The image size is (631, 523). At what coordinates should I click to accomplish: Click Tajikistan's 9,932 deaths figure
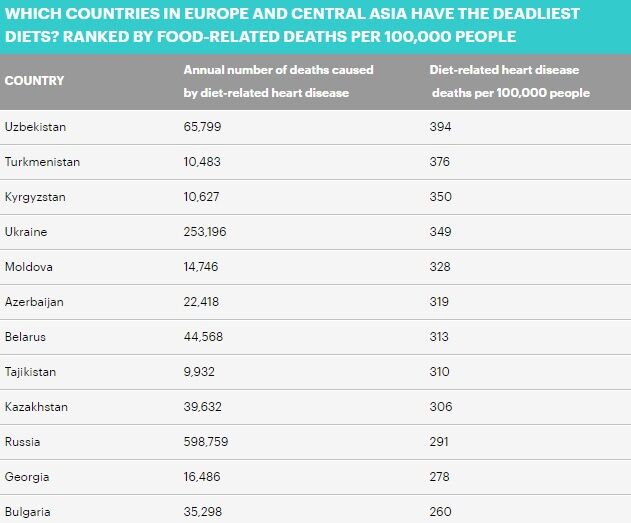pyautogui.click(x=199, y=372)
